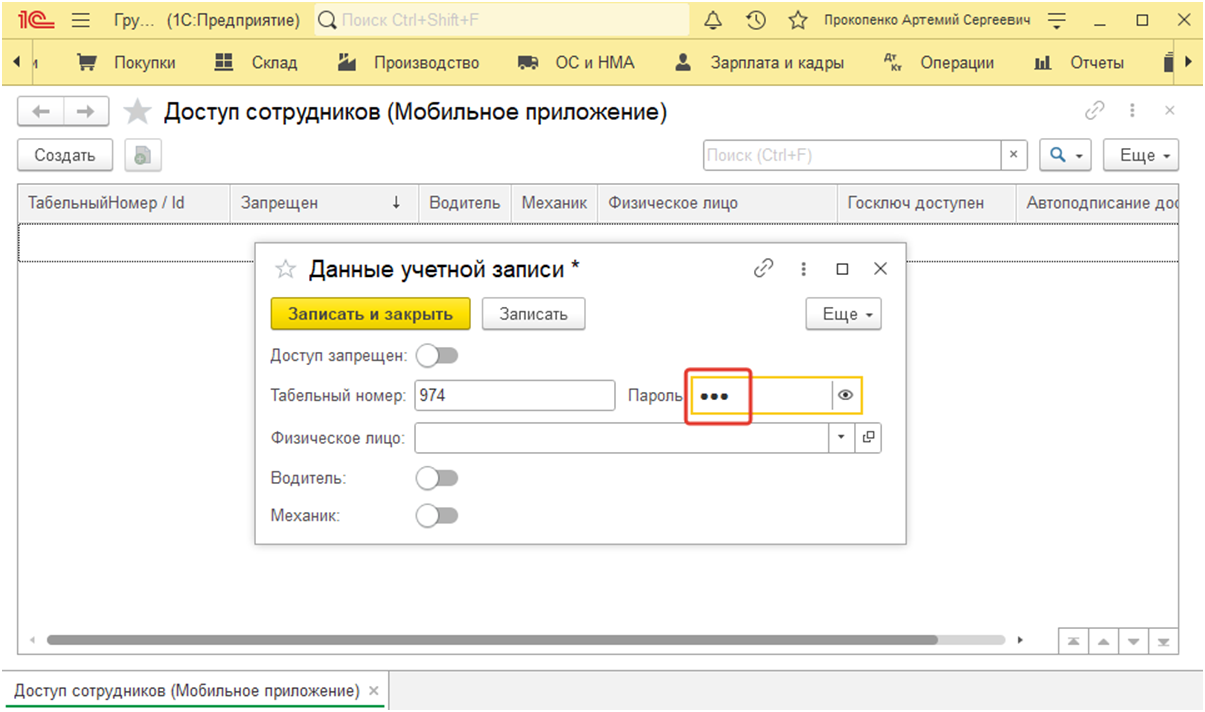Add Данные учетной записи to favorites

286,269
